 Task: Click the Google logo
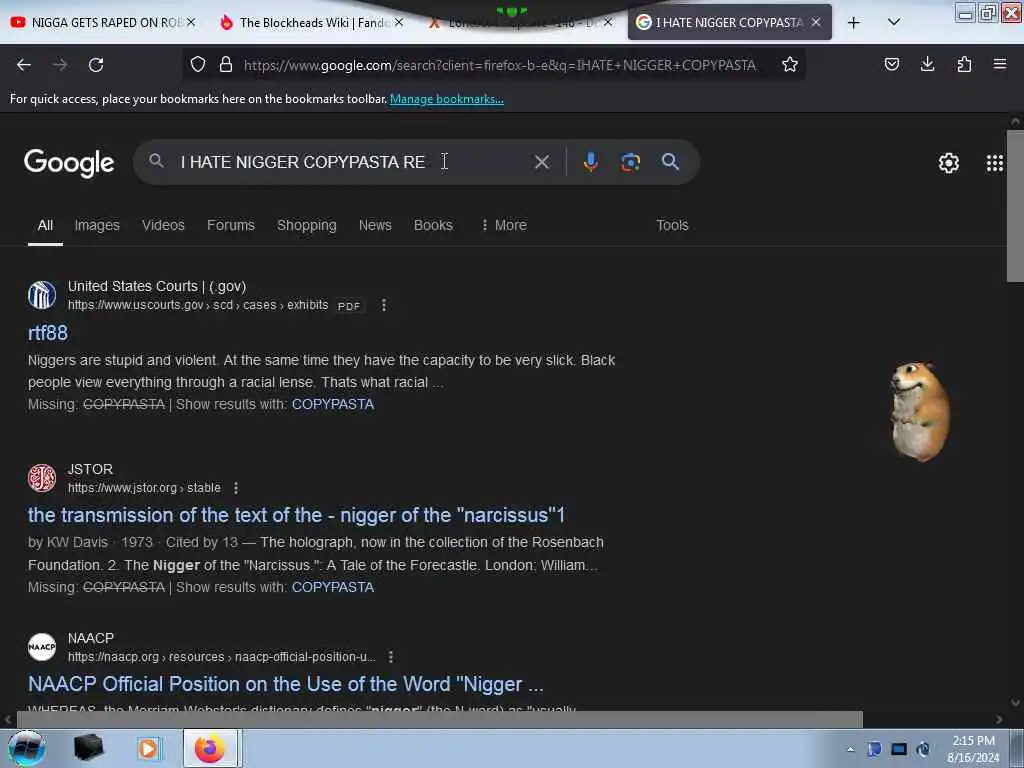click(69, 163)
